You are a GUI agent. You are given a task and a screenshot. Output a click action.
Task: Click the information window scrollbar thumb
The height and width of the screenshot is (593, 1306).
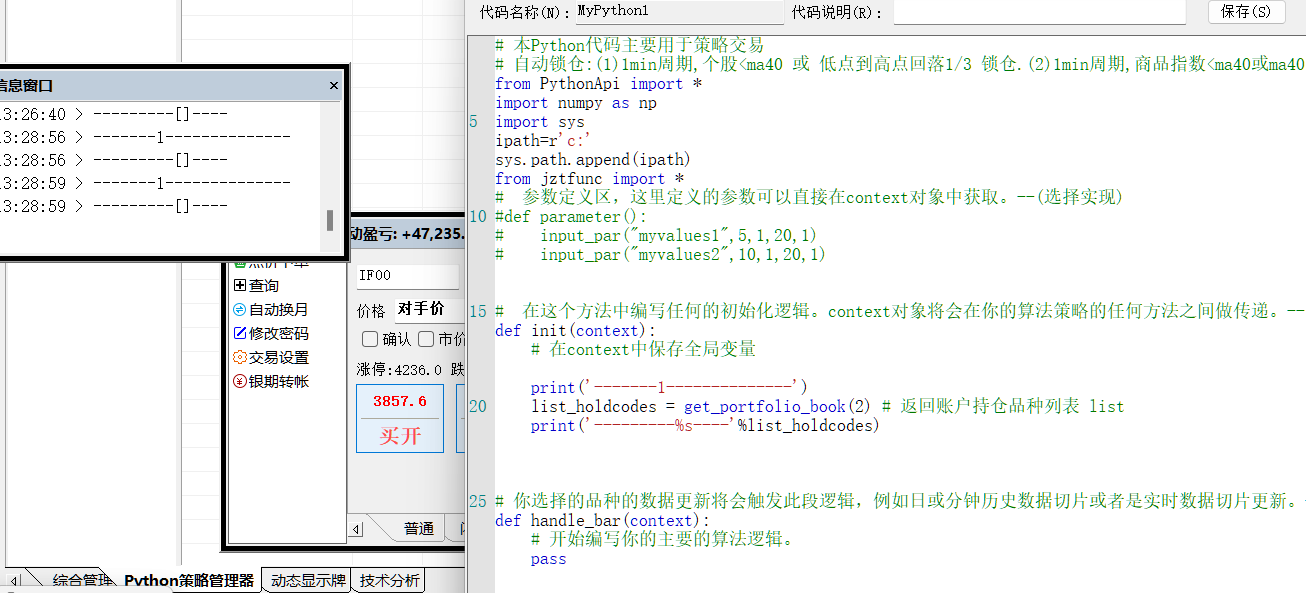(x=330, y=220)
